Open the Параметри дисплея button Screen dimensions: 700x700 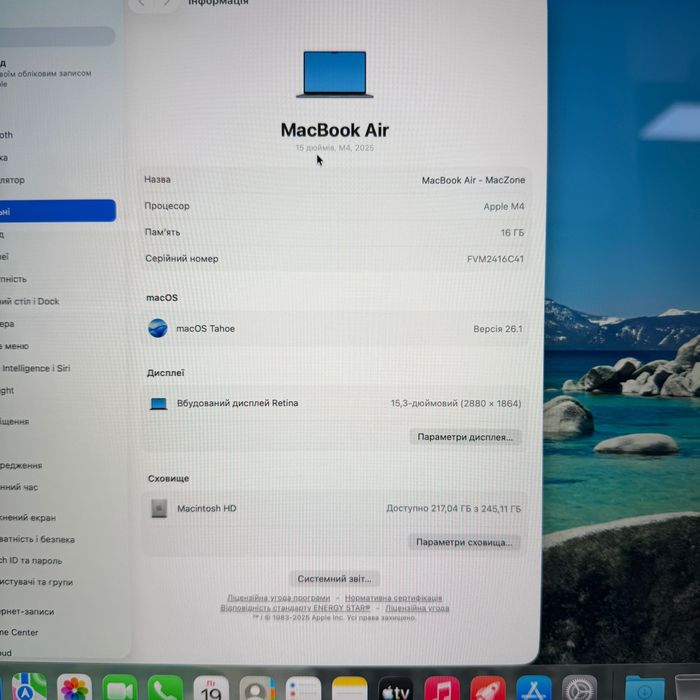pyautogui.click(x=465, y=437)
